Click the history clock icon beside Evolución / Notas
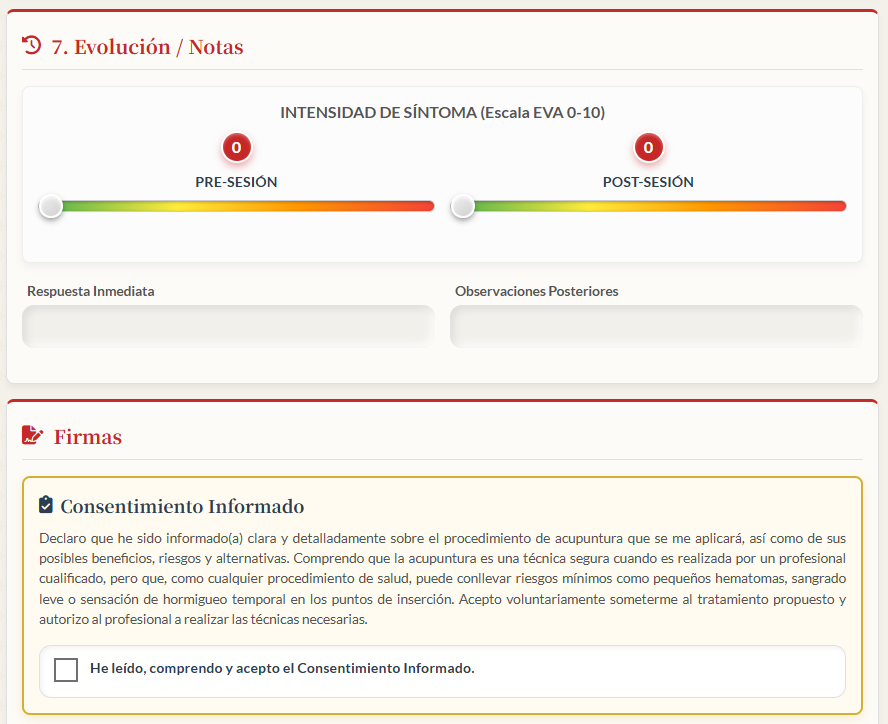This screenshot has height=724, width=888. click(32, 45)
